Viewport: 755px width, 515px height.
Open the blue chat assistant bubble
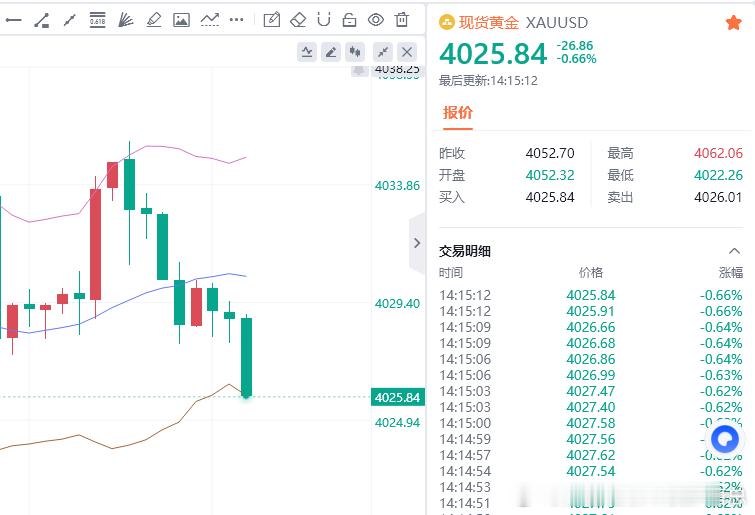(x=725, y=438)
